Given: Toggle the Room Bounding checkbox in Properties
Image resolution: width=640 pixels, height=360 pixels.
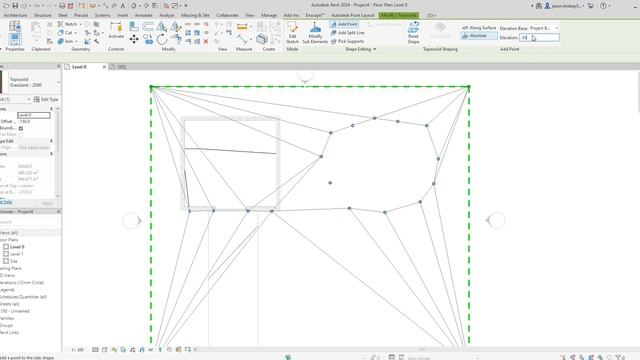Looking at the screenshot, I should coord(21,128).
